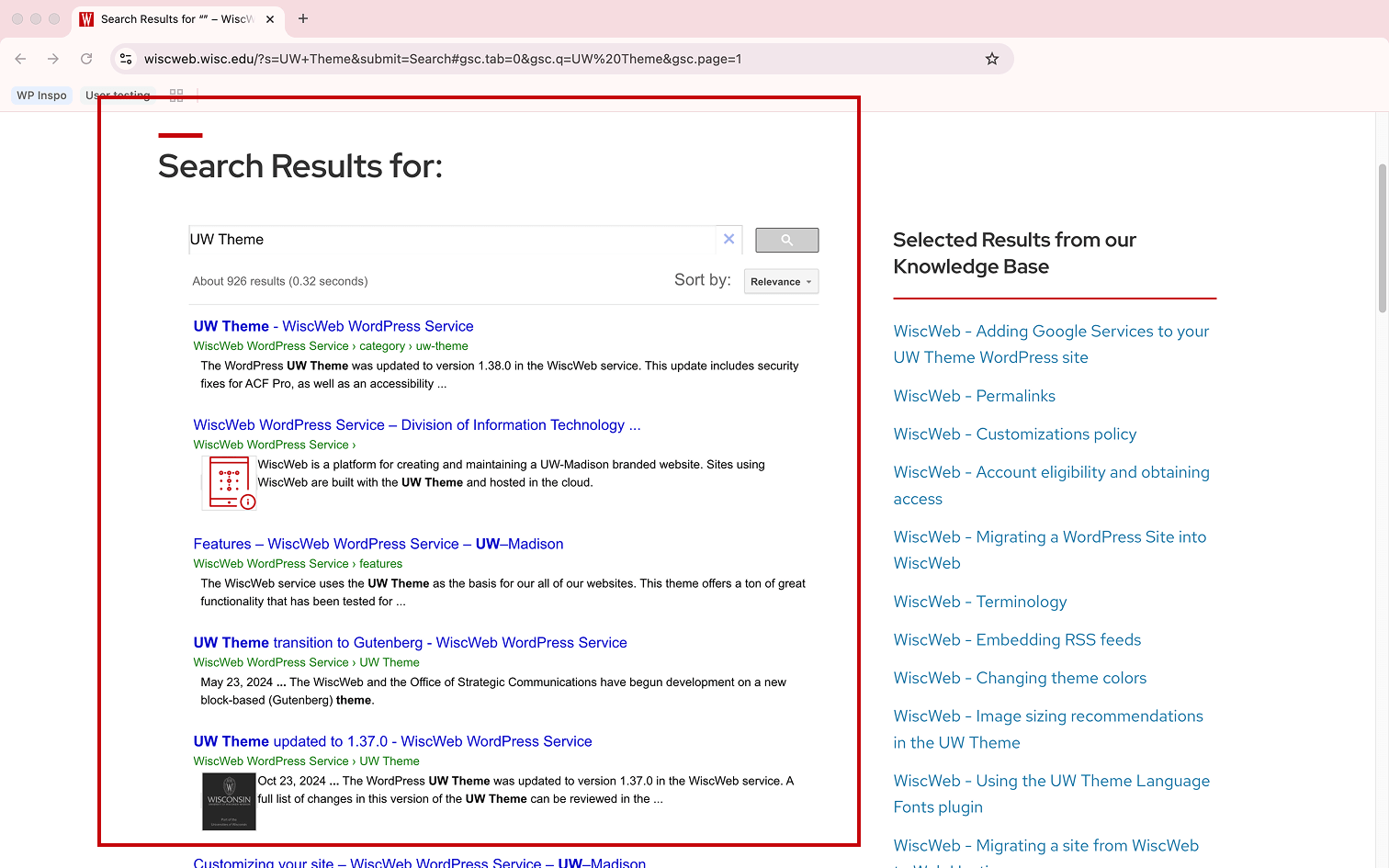Bookmark this page with the star icon

click(x=991, y=59)
